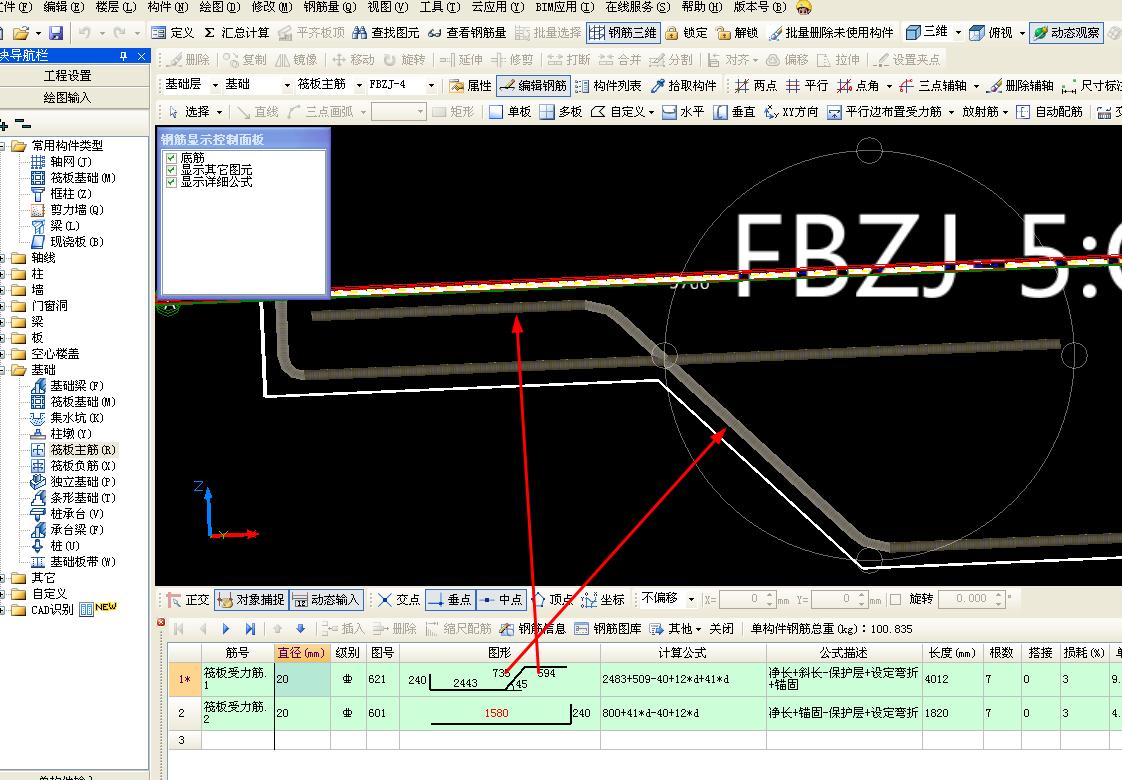Image resolution: width=1122 pixels, height=780 pixels.
Task: Toggle 编辑钢筋 edit rebar button
Action: [x=533, y=86]
